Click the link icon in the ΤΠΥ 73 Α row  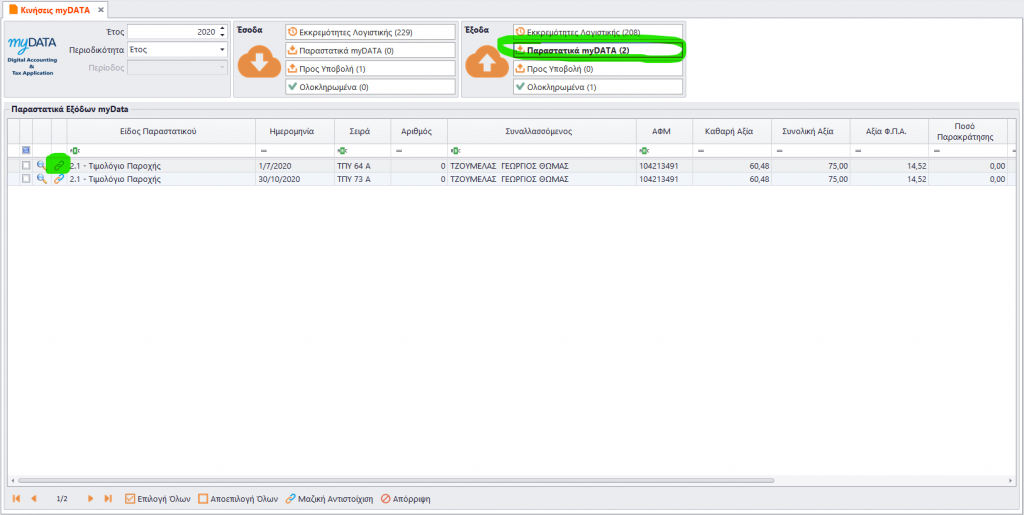coord(59,179)
